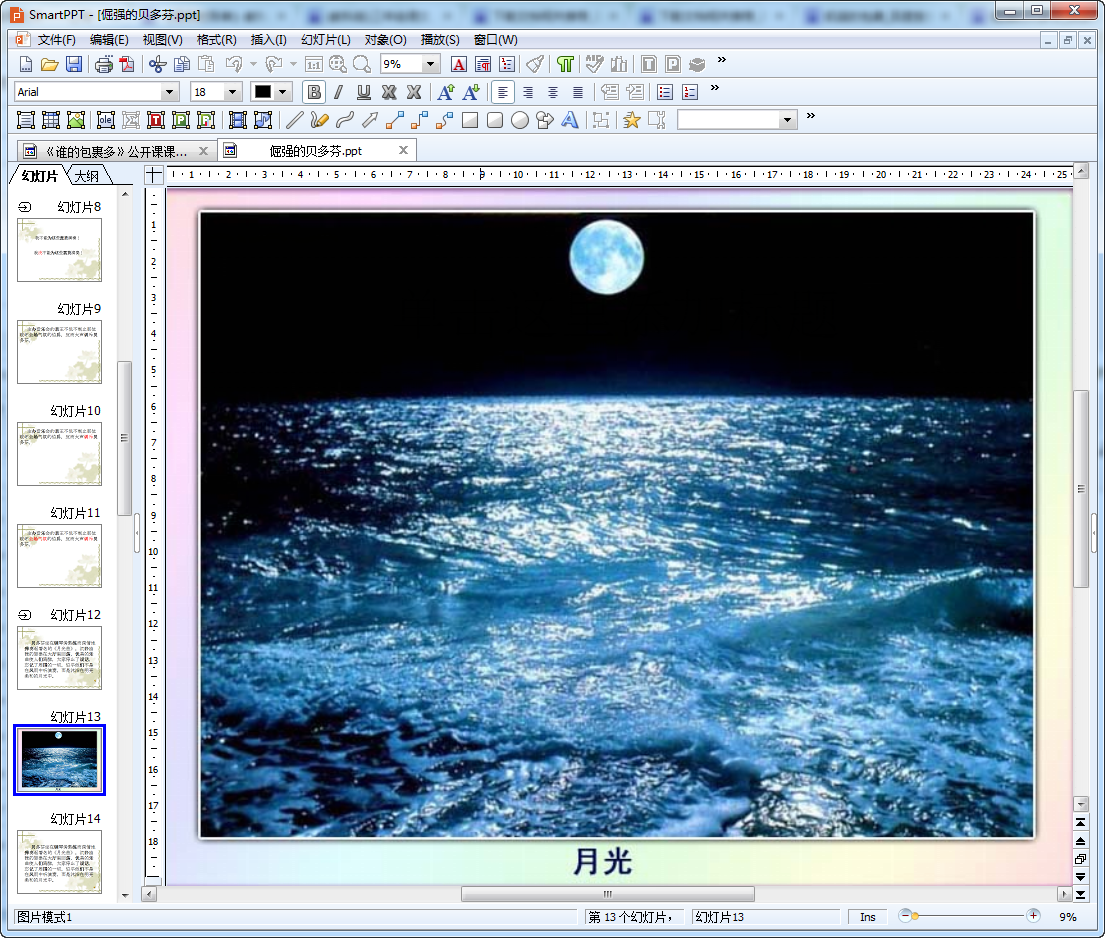Screen dimensions: 1105x938
Task: Toggle numbered list
Action: pos(690,92)
